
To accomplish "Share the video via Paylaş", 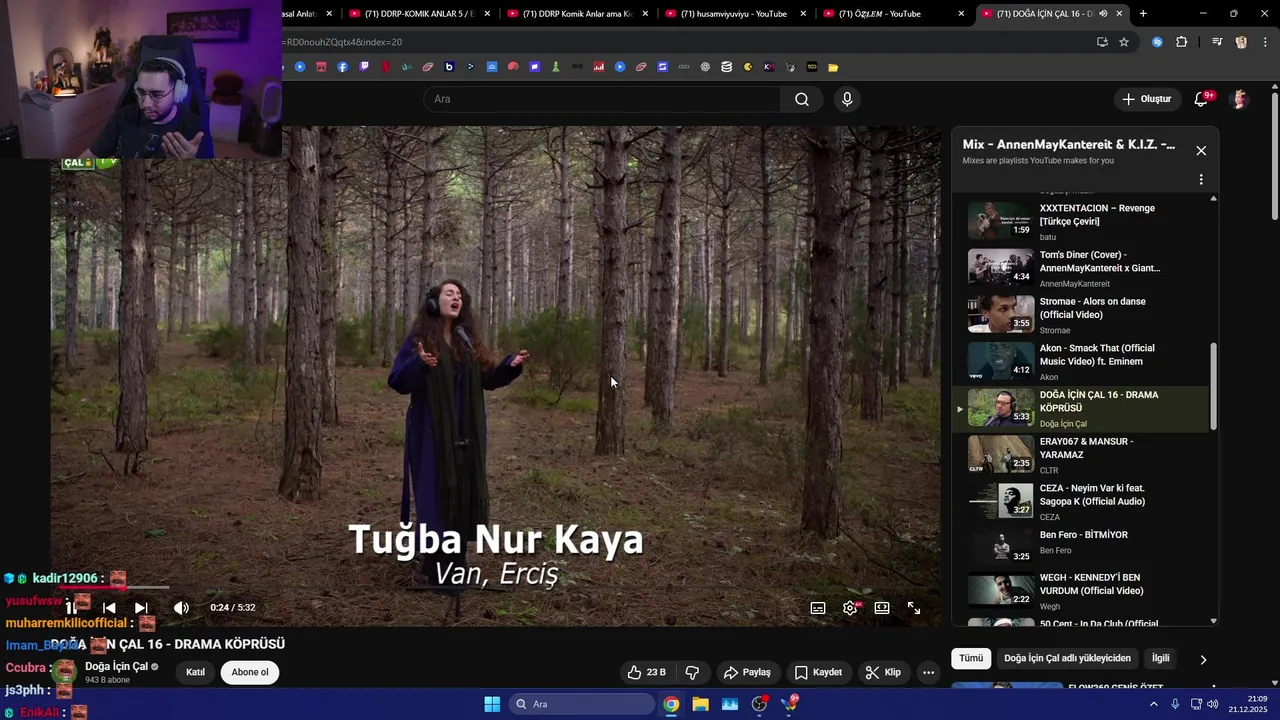I will coord(747,672).
